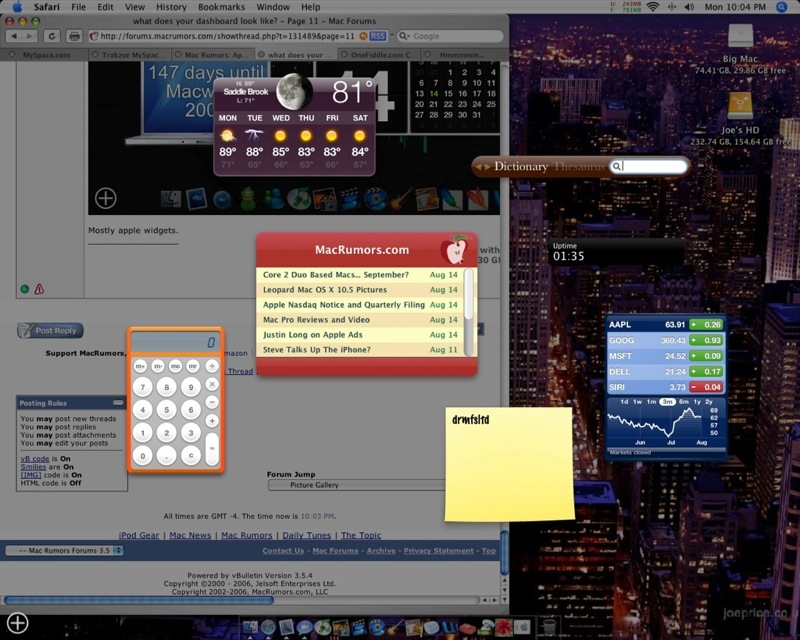Open Spotlight from the menu bar
The height and width of the screenshot is (640, 800).
pos(782,7)
